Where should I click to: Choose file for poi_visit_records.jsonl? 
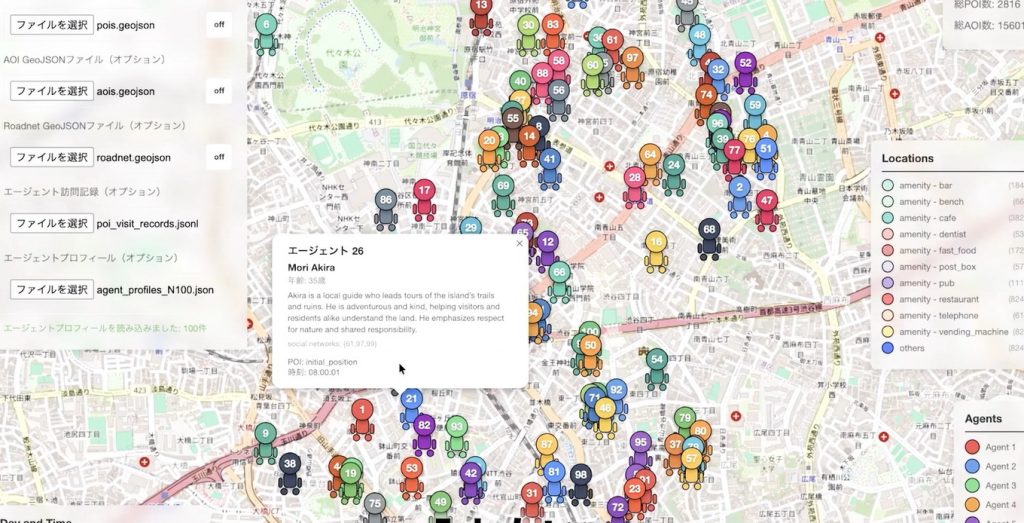click(51, 223)
